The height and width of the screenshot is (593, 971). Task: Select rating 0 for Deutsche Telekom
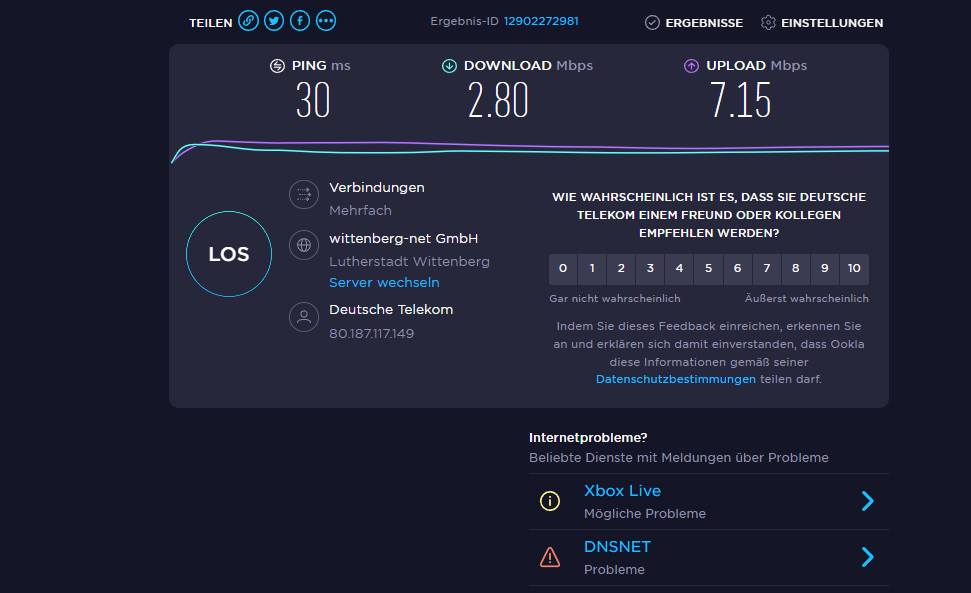point(563,269)
